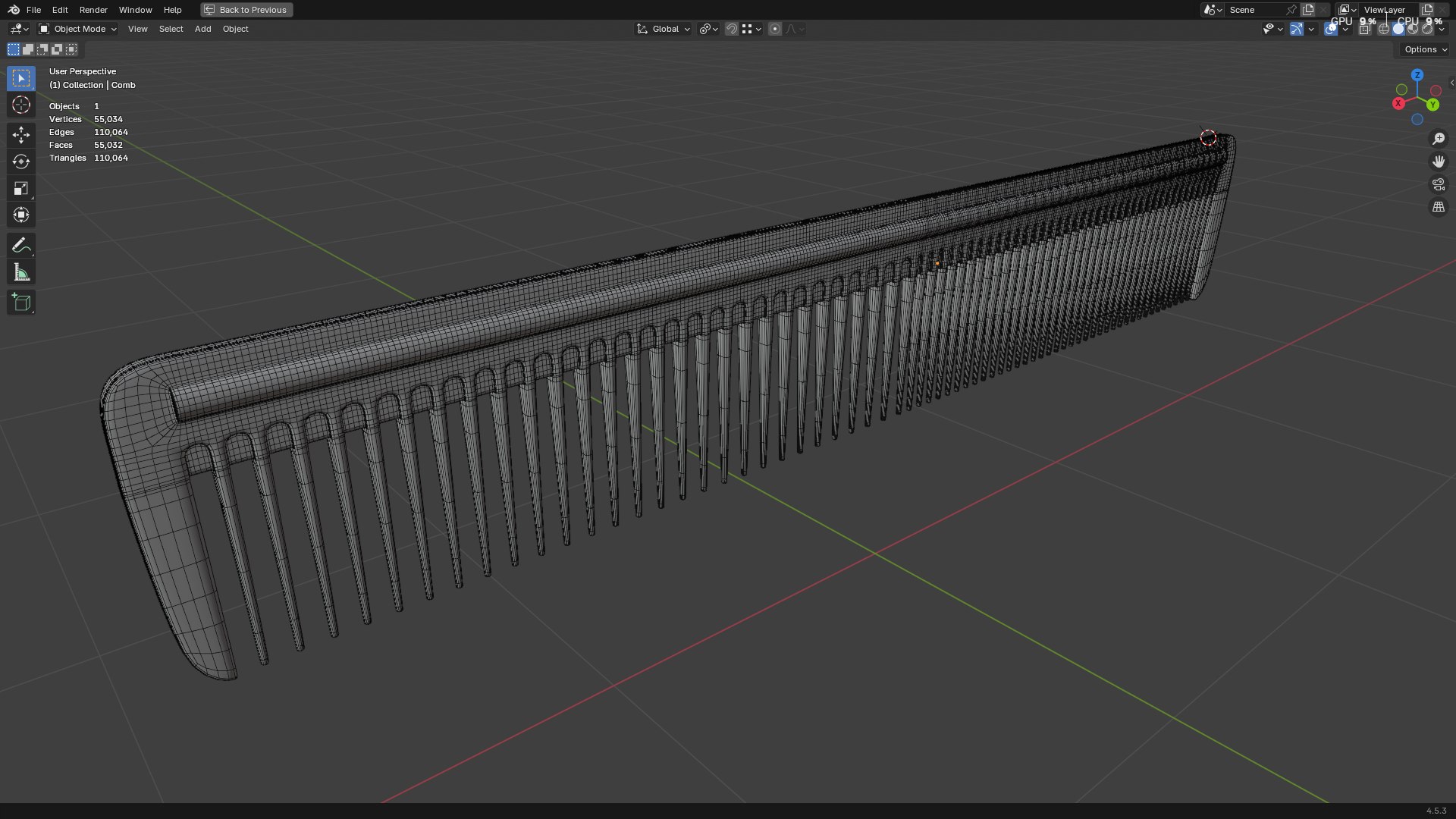The width and height of the screenshot is (1456, 819).
Task: Set selection mode to subtract
Action: pos(42,49)
